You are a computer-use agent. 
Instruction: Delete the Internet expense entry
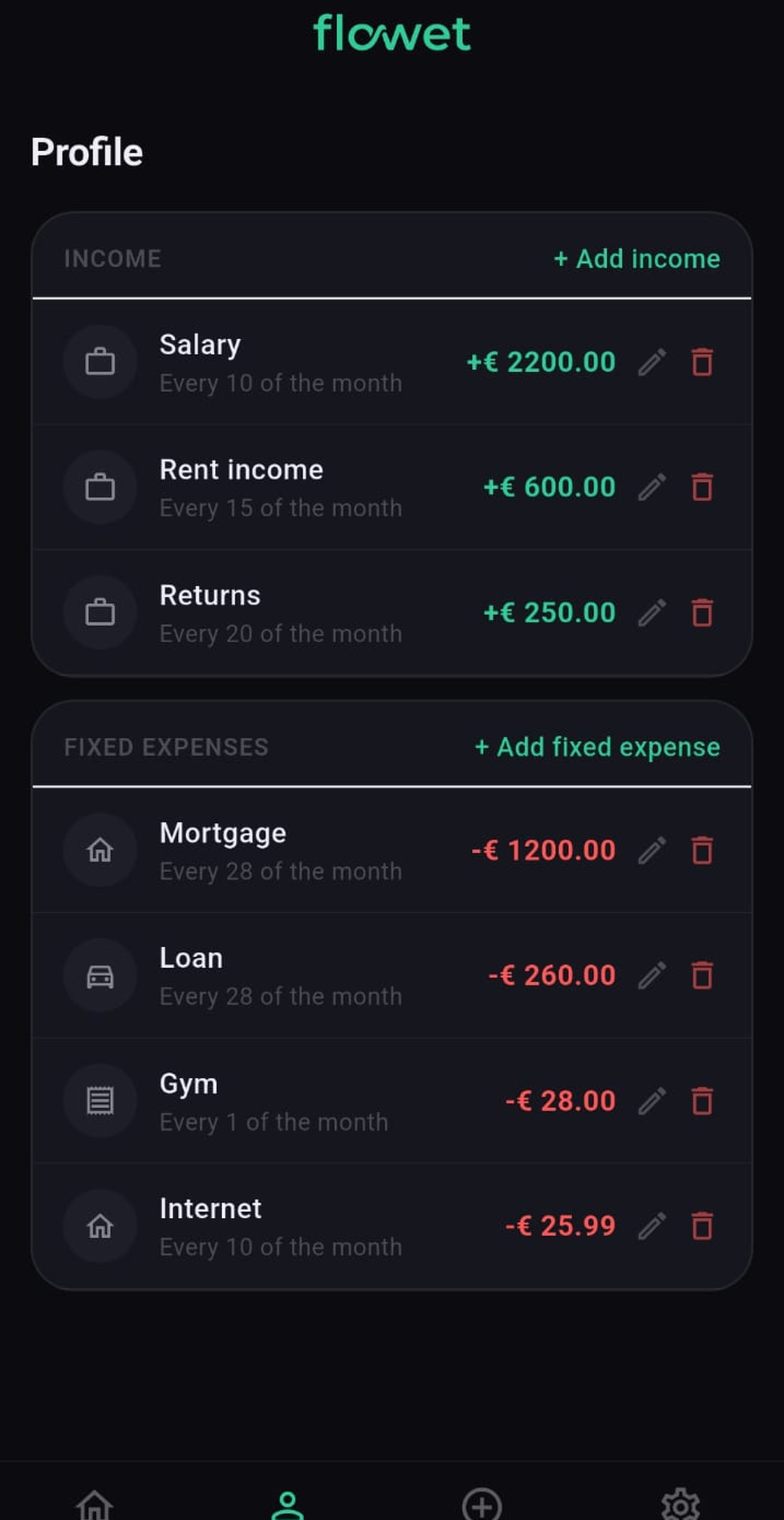point(702,1226)
